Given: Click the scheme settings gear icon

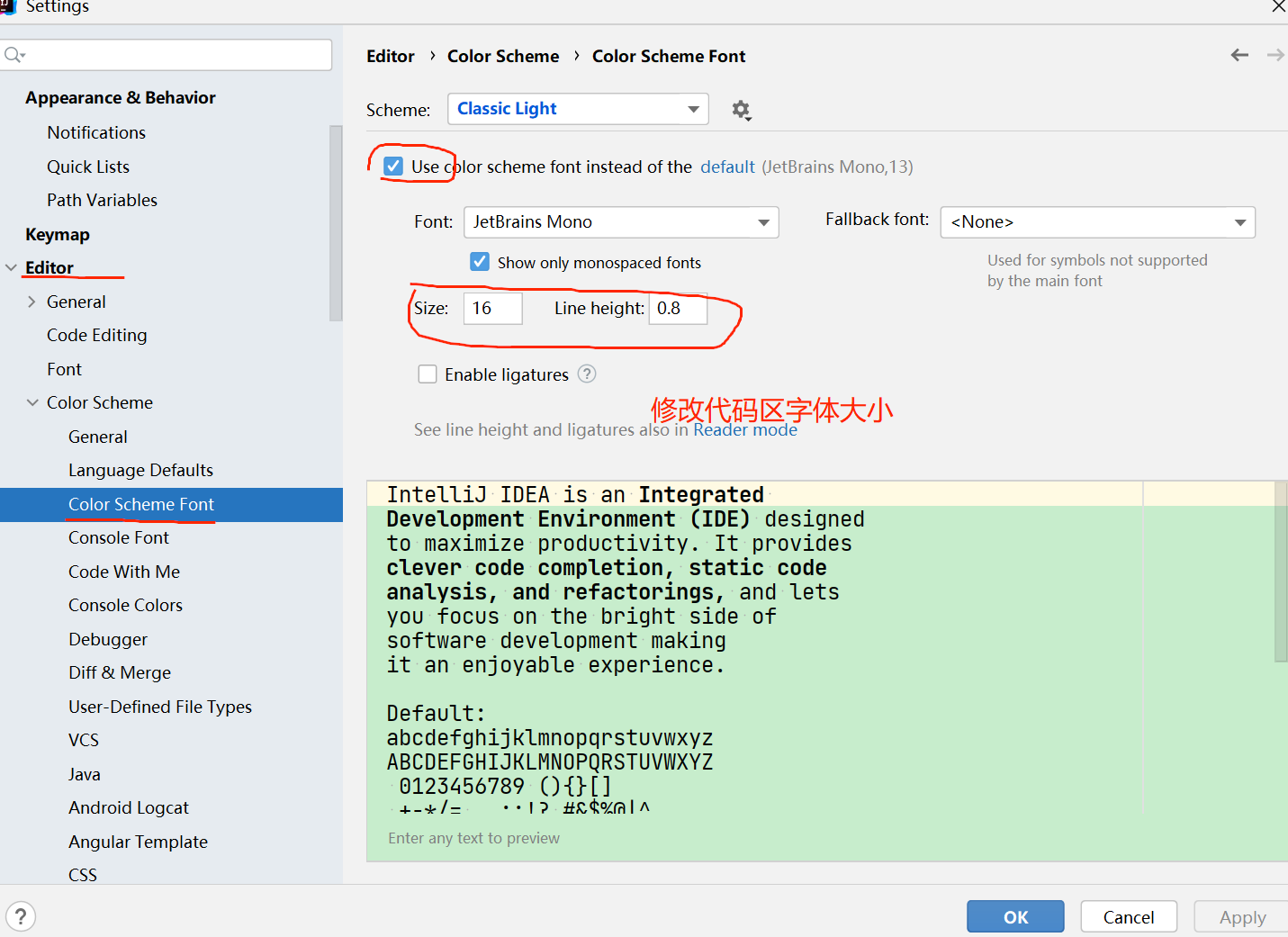Looking at the screenshot, I should (741, 110).
